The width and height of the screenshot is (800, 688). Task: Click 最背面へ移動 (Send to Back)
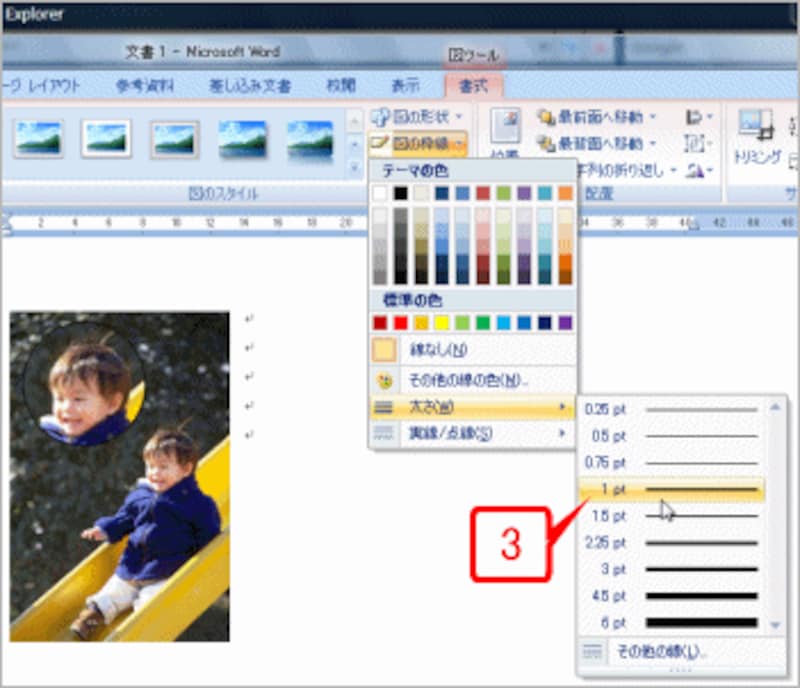[594, 143]
